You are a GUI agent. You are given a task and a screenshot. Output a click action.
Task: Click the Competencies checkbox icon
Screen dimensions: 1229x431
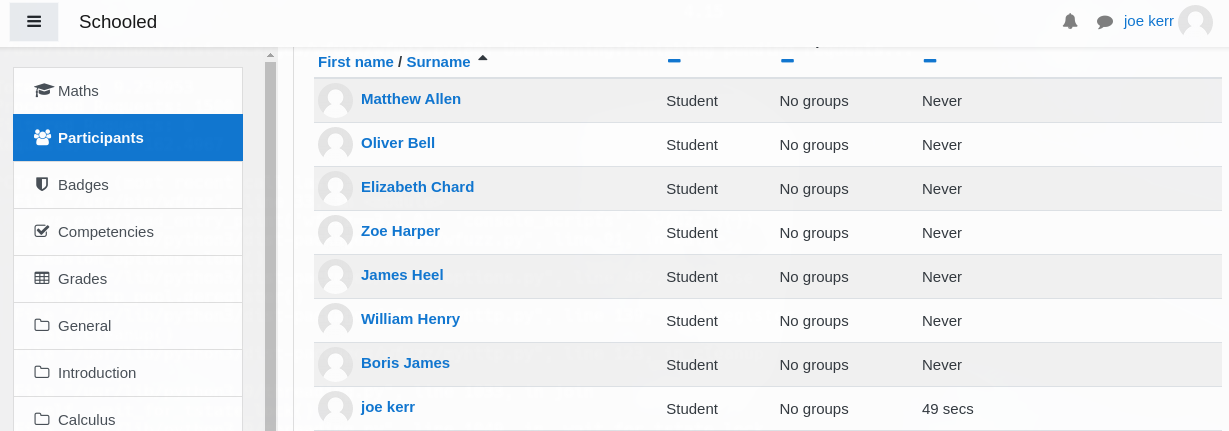click(42, 231)
